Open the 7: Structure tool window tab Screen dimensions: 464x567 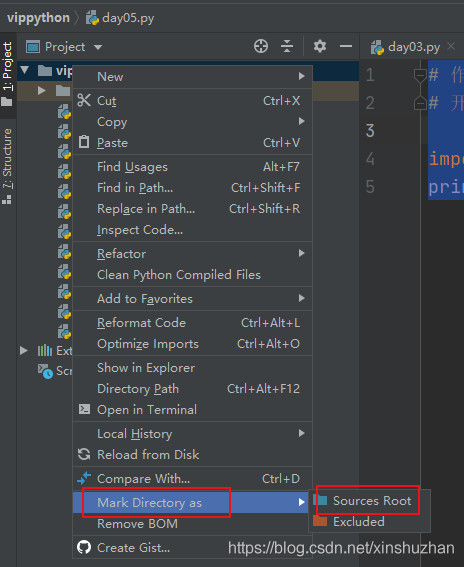pos(7,166)
